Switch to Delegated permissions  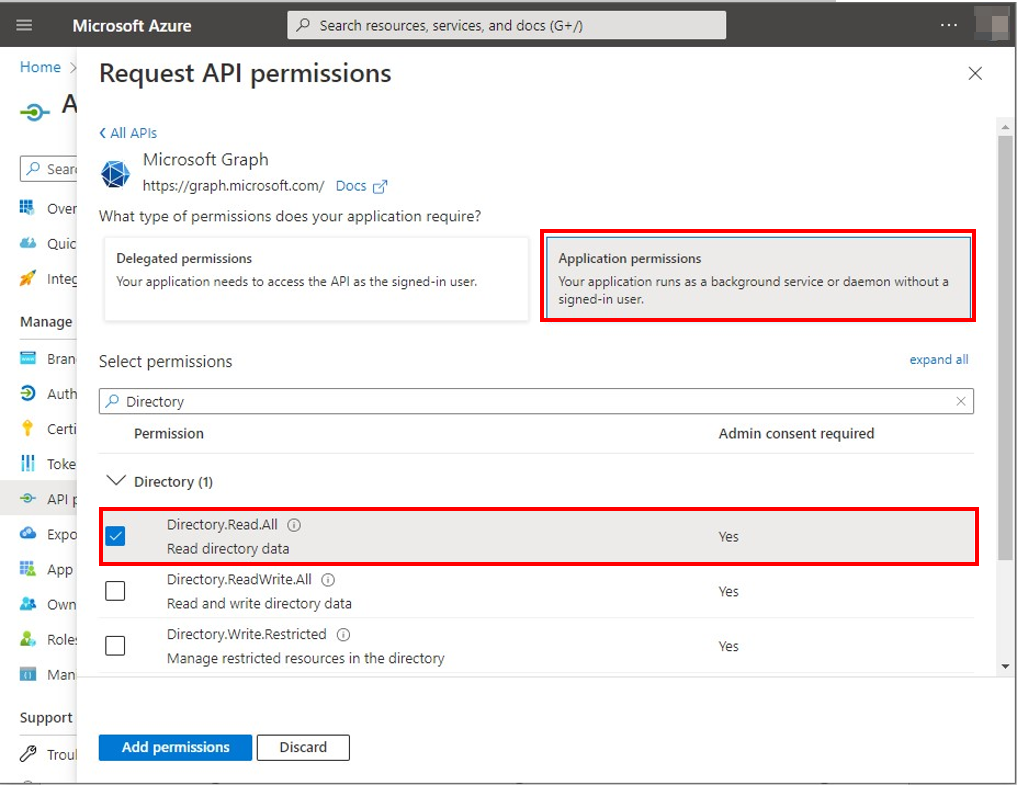pos(316,277)
